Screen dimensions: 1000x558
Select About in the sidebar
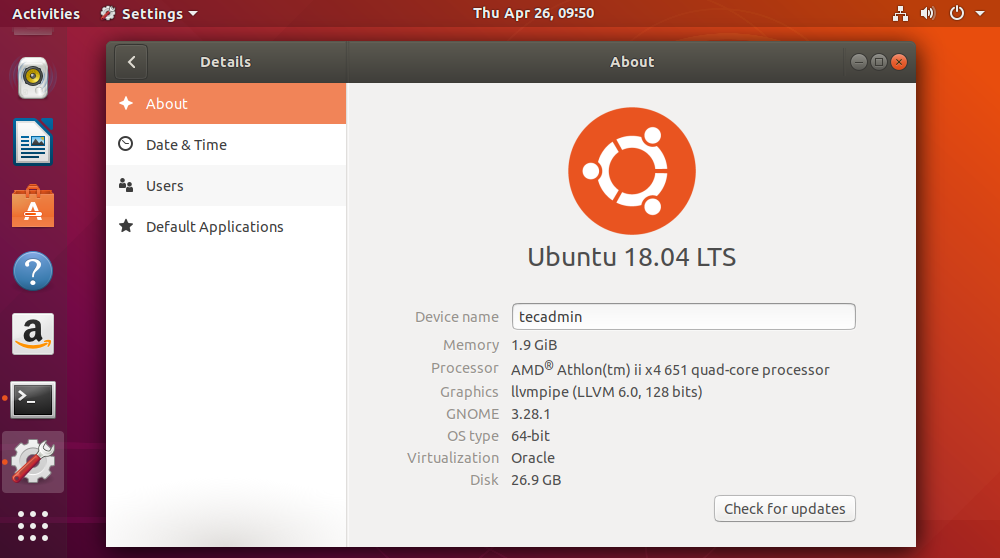click(226, 103)
